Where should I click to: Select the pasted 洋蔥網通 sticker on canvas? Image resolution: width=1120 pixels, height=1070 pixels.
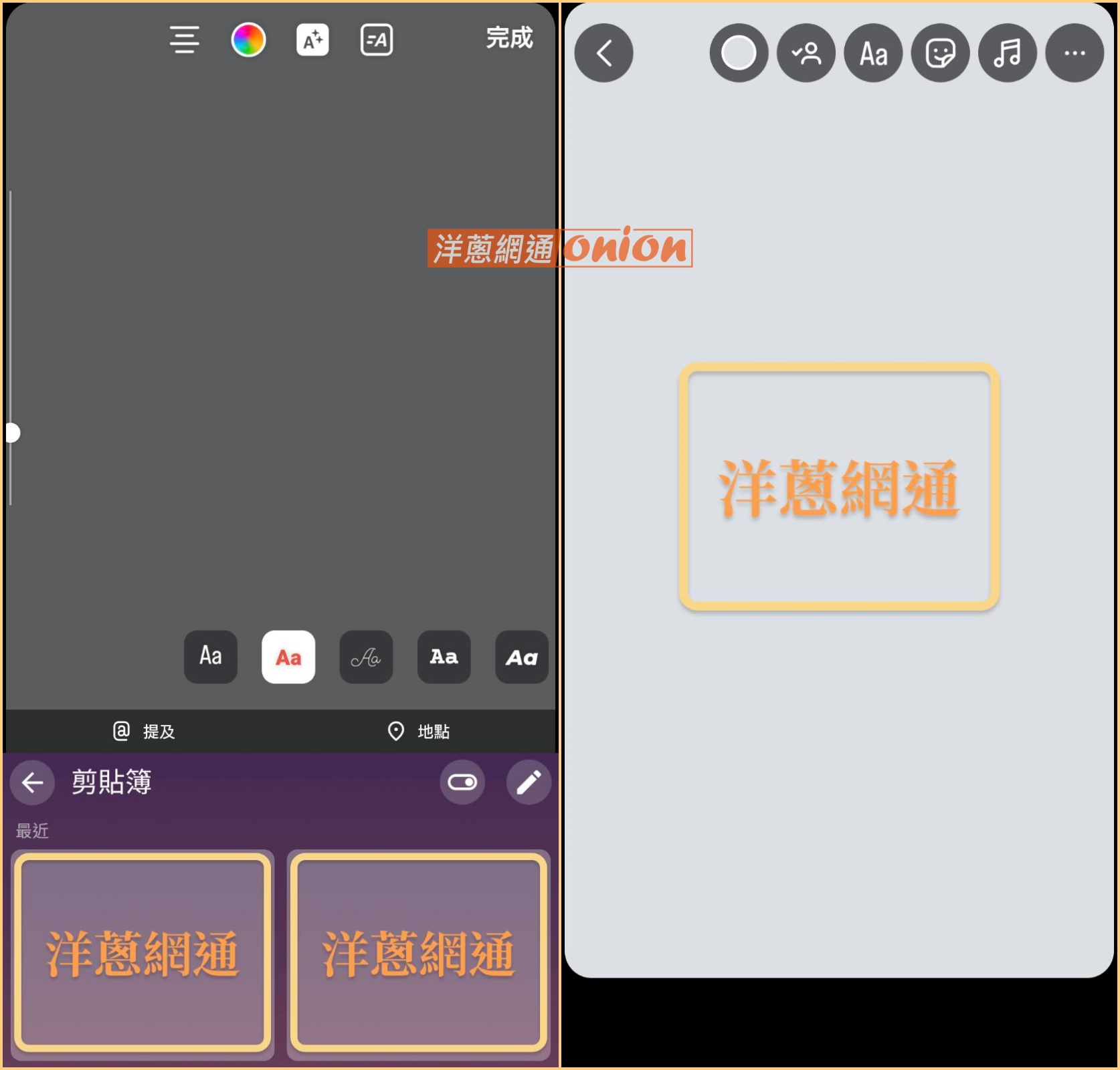point(840,488)
